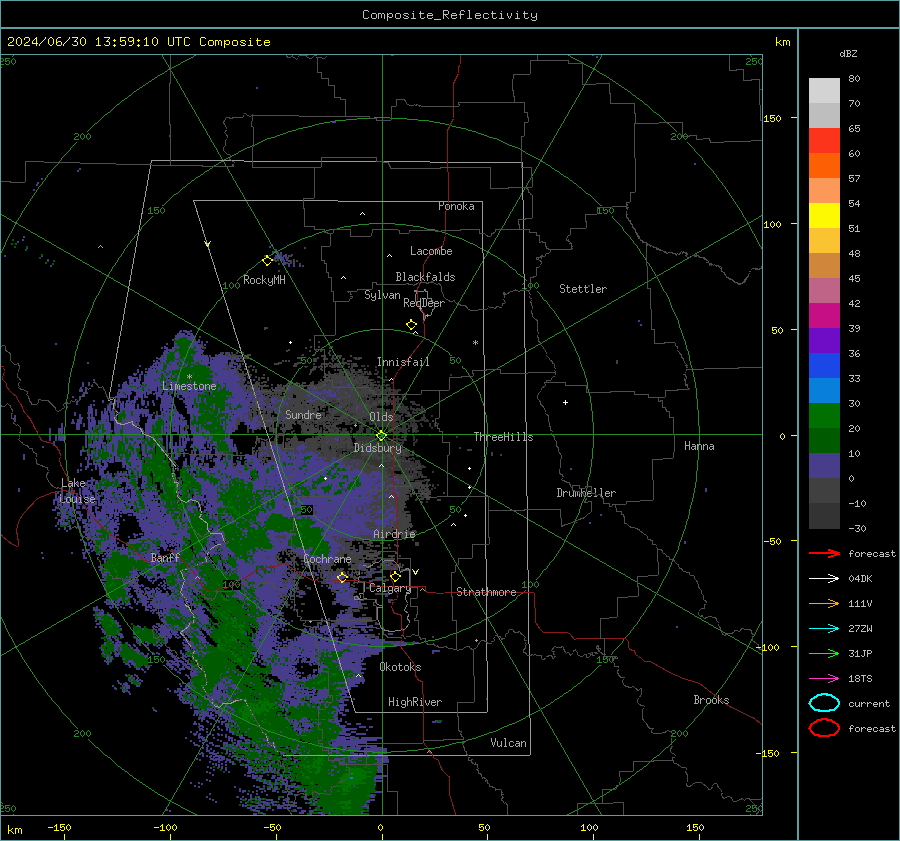Click the Brooks town label

tap(711, 699)
